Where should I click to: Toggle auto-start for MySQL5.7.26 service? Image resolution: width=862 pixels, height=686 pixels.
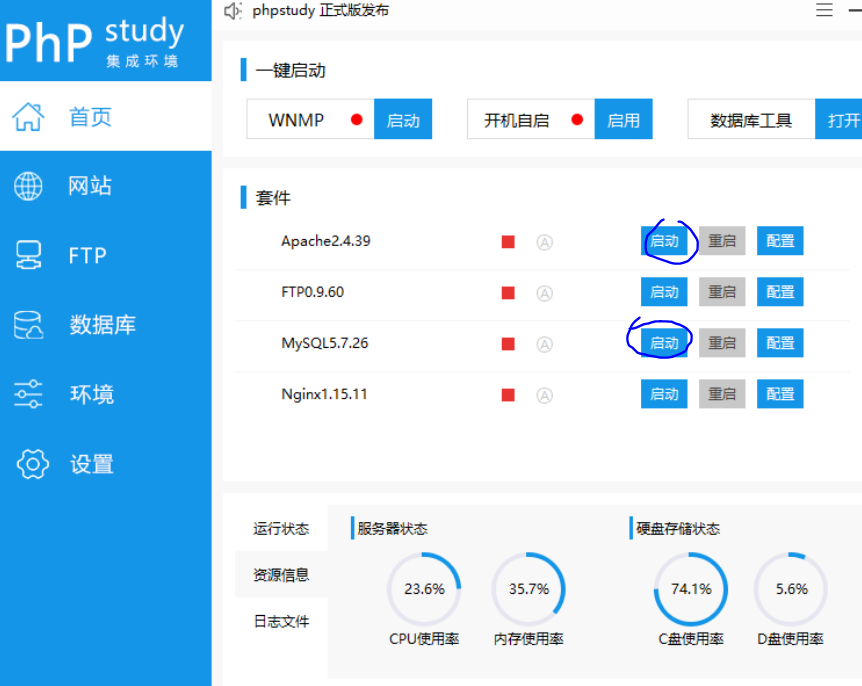(x=544, y=343)
